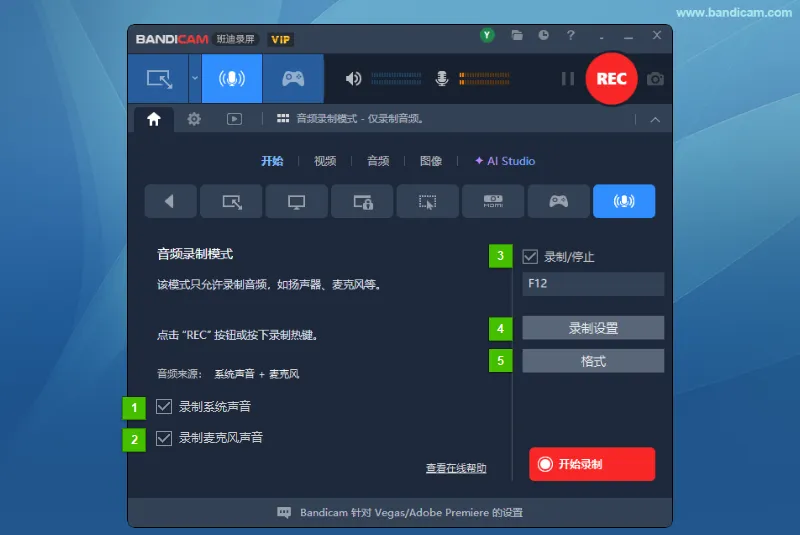The image size is (800, 535).
Task: Collapse the panel with the chevron up
Action: click(x=655, y=120)
